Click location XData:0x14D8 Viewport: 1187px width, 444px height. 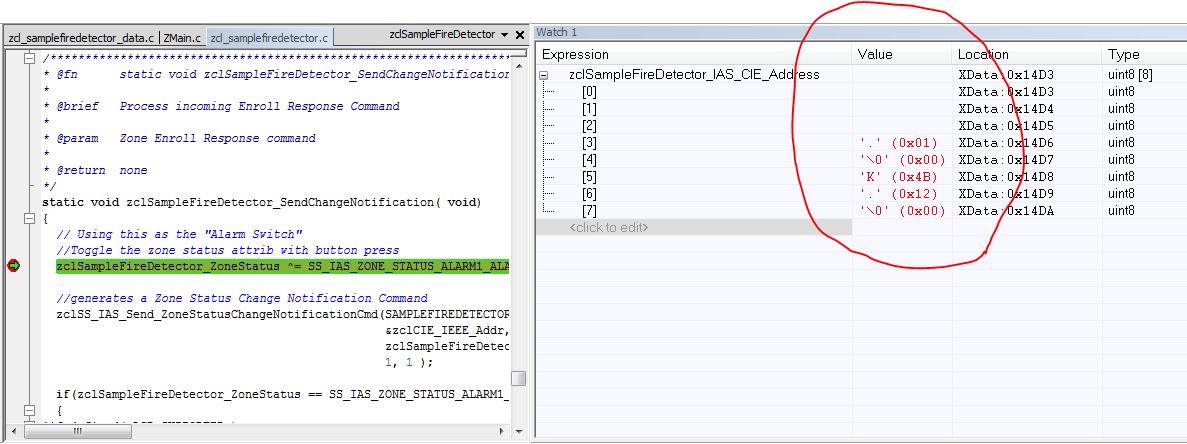point(1006,177)
